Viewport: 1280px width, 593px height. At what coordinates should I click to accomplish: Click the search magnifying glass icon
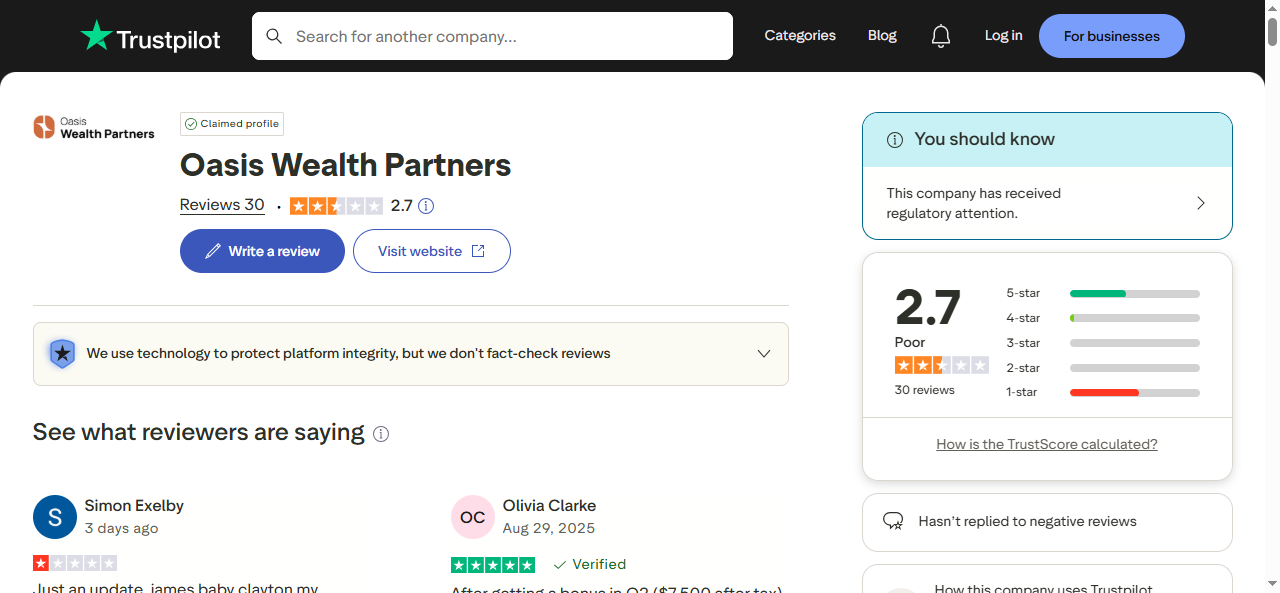tap(274, 36)
